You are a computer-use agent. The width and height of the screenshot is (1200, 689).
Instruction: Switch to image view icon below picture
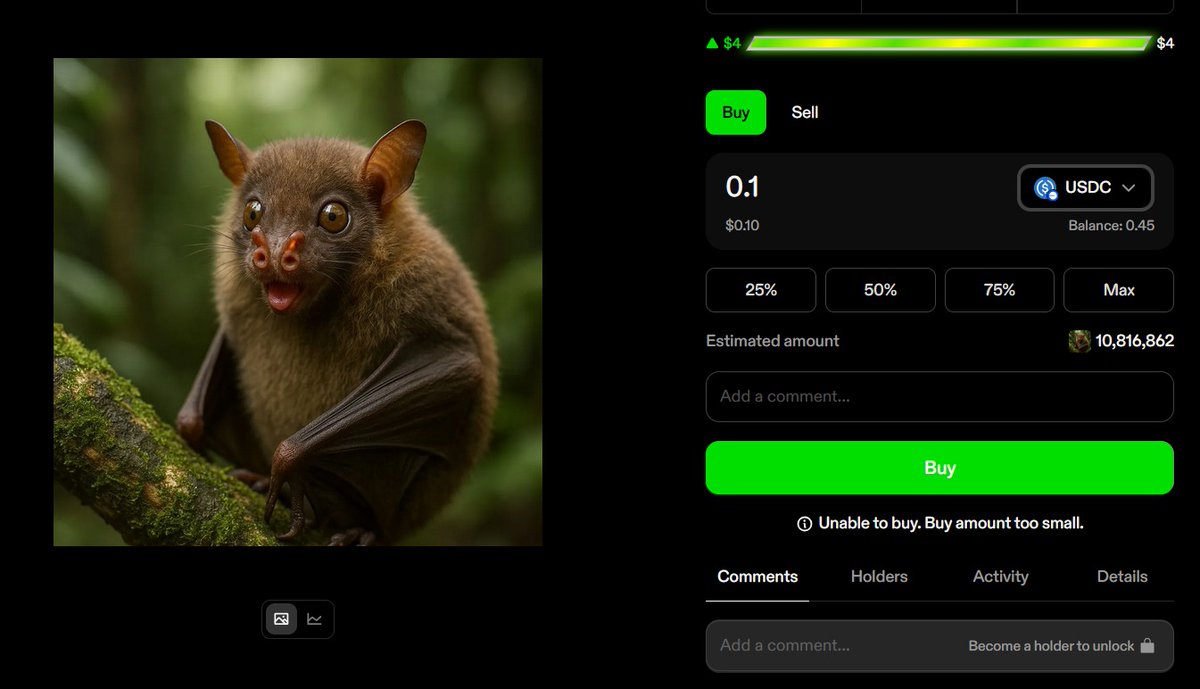(x=281, y=619)
